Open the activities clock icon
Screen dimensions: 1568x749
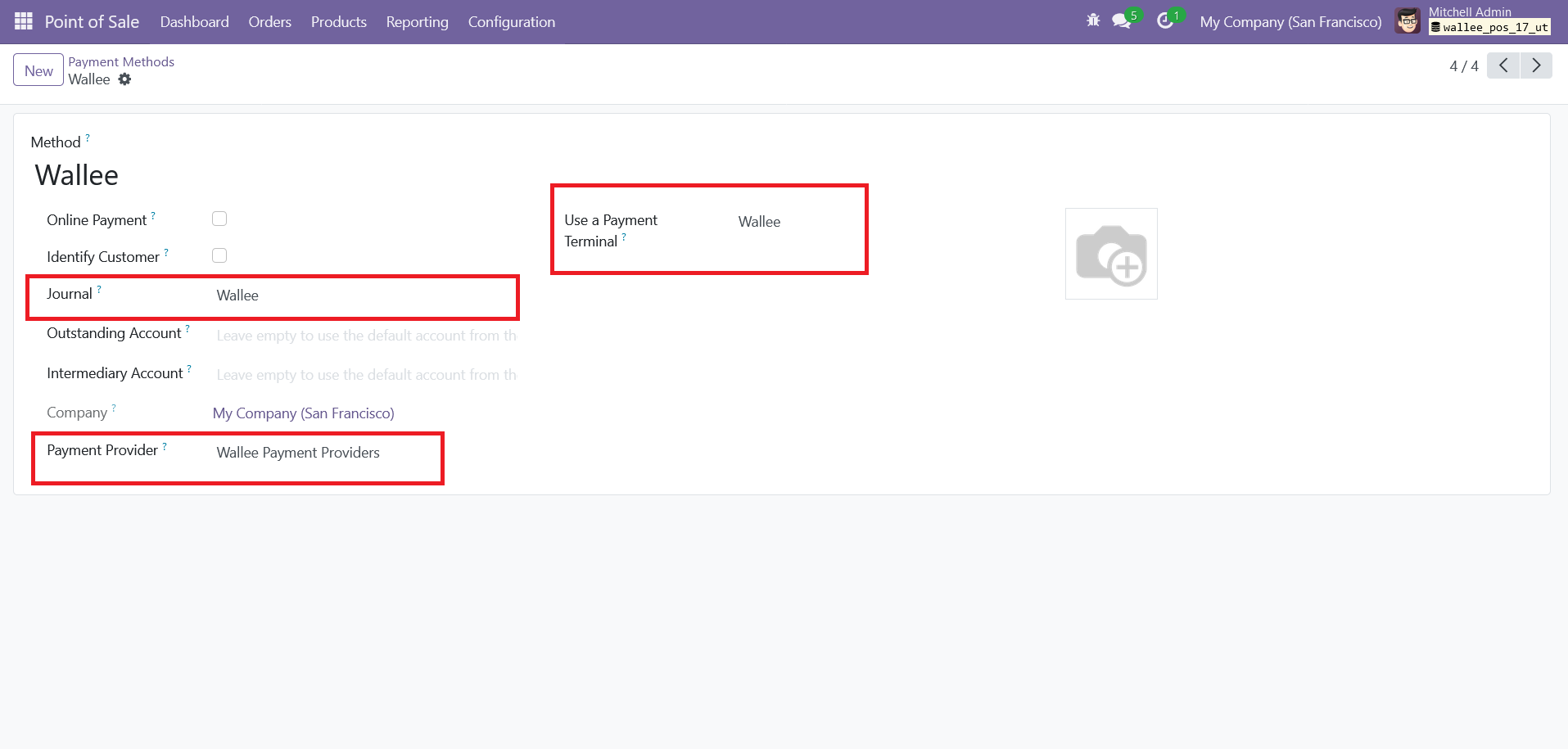click(1165, 21)
